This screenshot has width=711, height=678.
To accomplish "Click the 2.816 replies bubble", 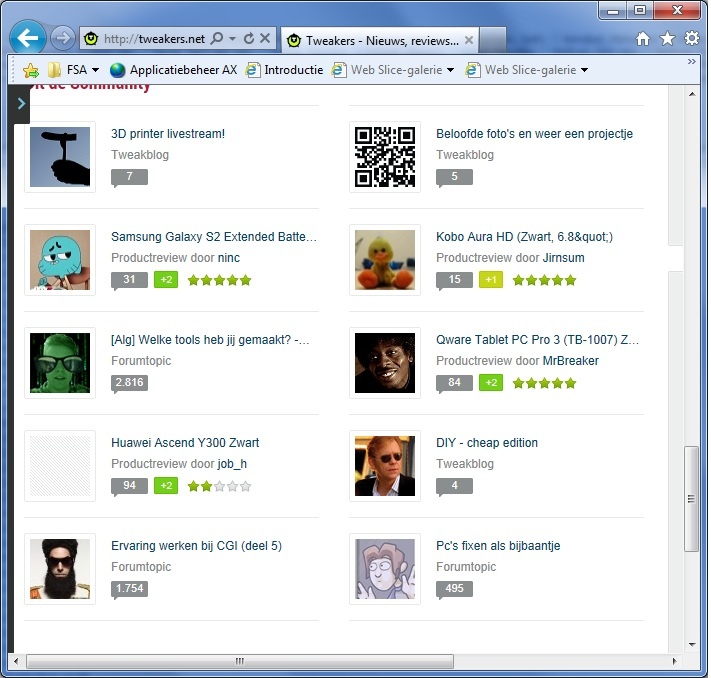I will pos(129,383).
